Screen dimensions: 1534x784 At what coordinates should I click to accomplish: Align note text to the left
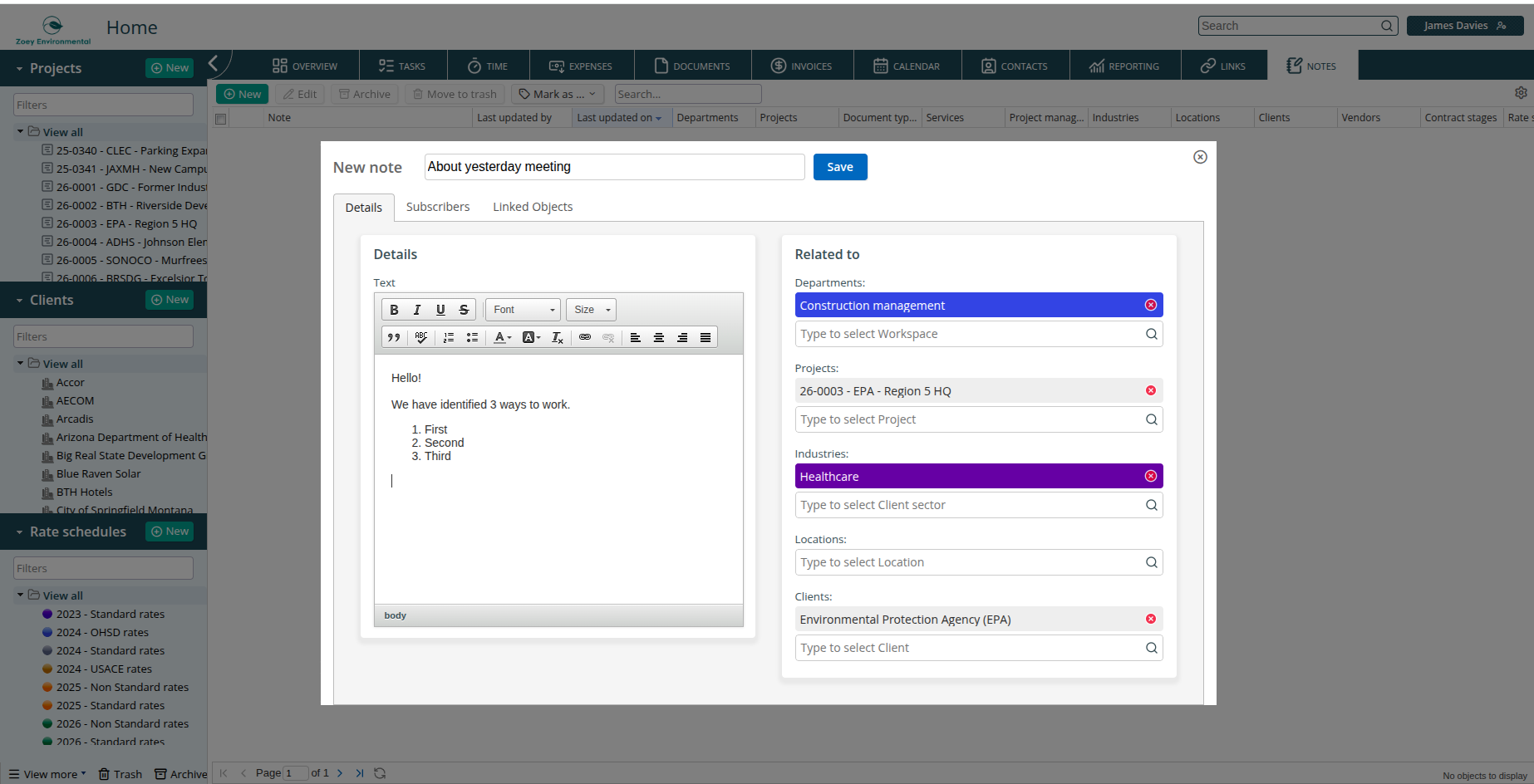click(636, 337)
